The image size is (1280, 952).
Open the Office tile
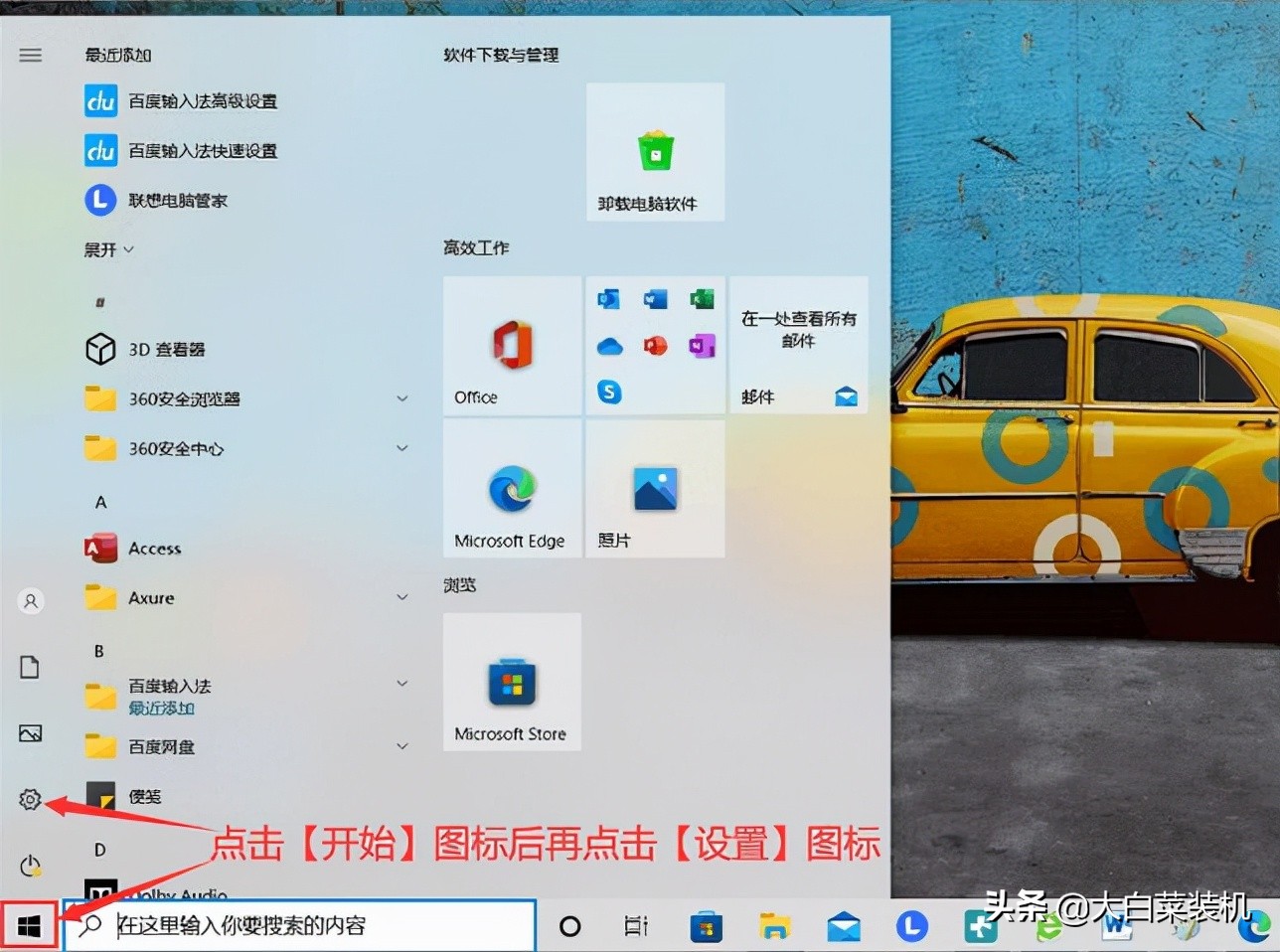coord(511,345)
